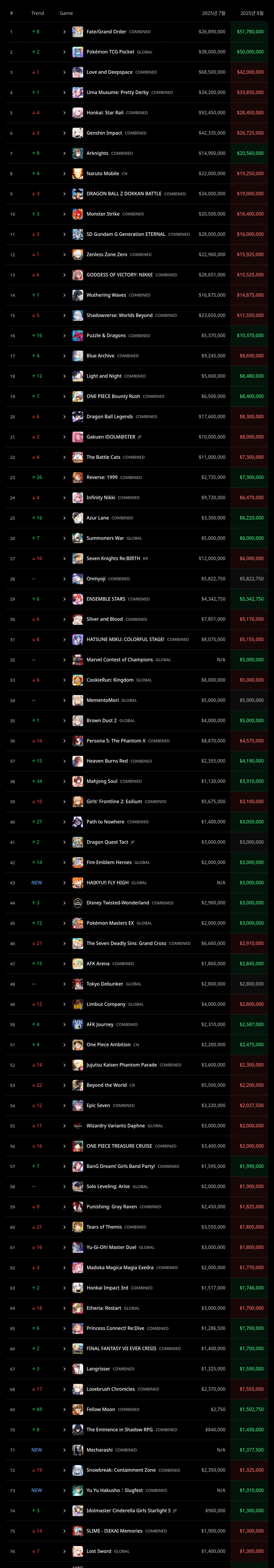Image resolution: width=274 pixels, height=1568 pixels.
Task: Click the Fate/Grand Order game icon
Action: (x=78, y=32)
